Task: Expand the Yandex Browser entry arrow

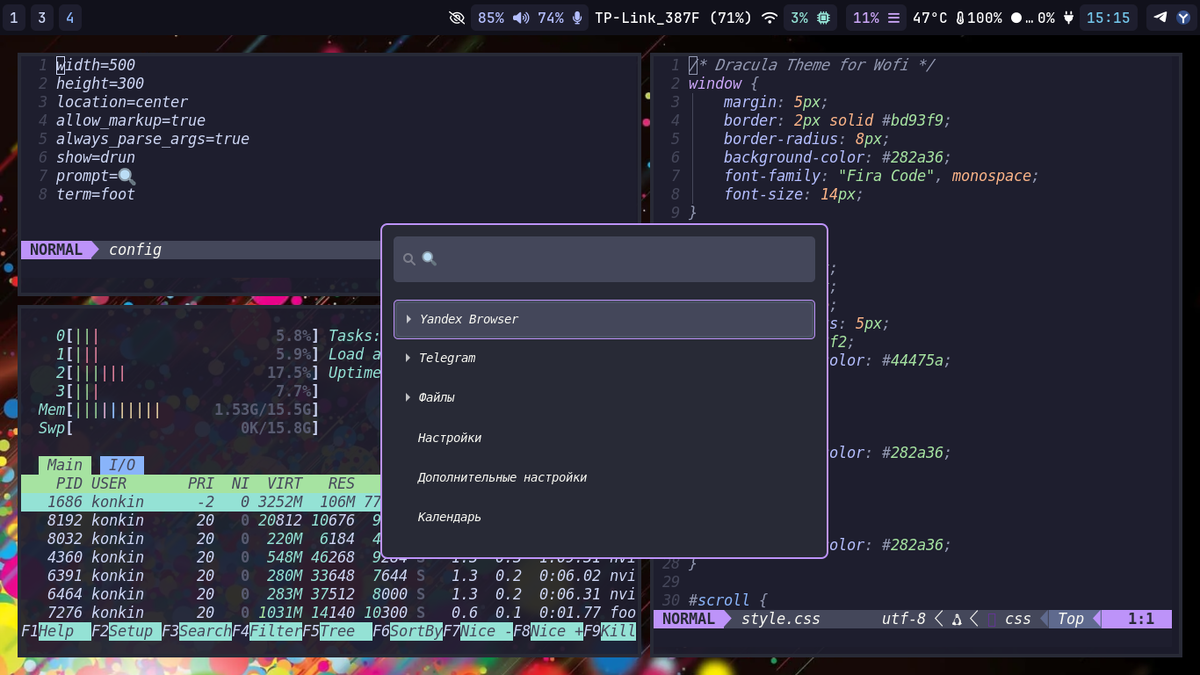Action: point(409,319)
